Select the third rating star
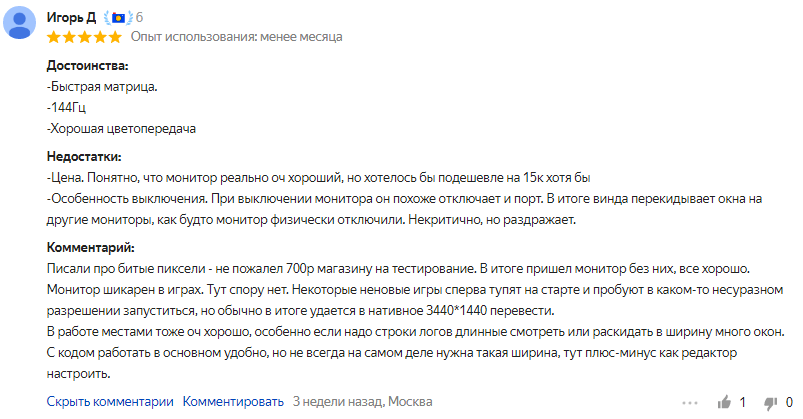 (84, 37)
